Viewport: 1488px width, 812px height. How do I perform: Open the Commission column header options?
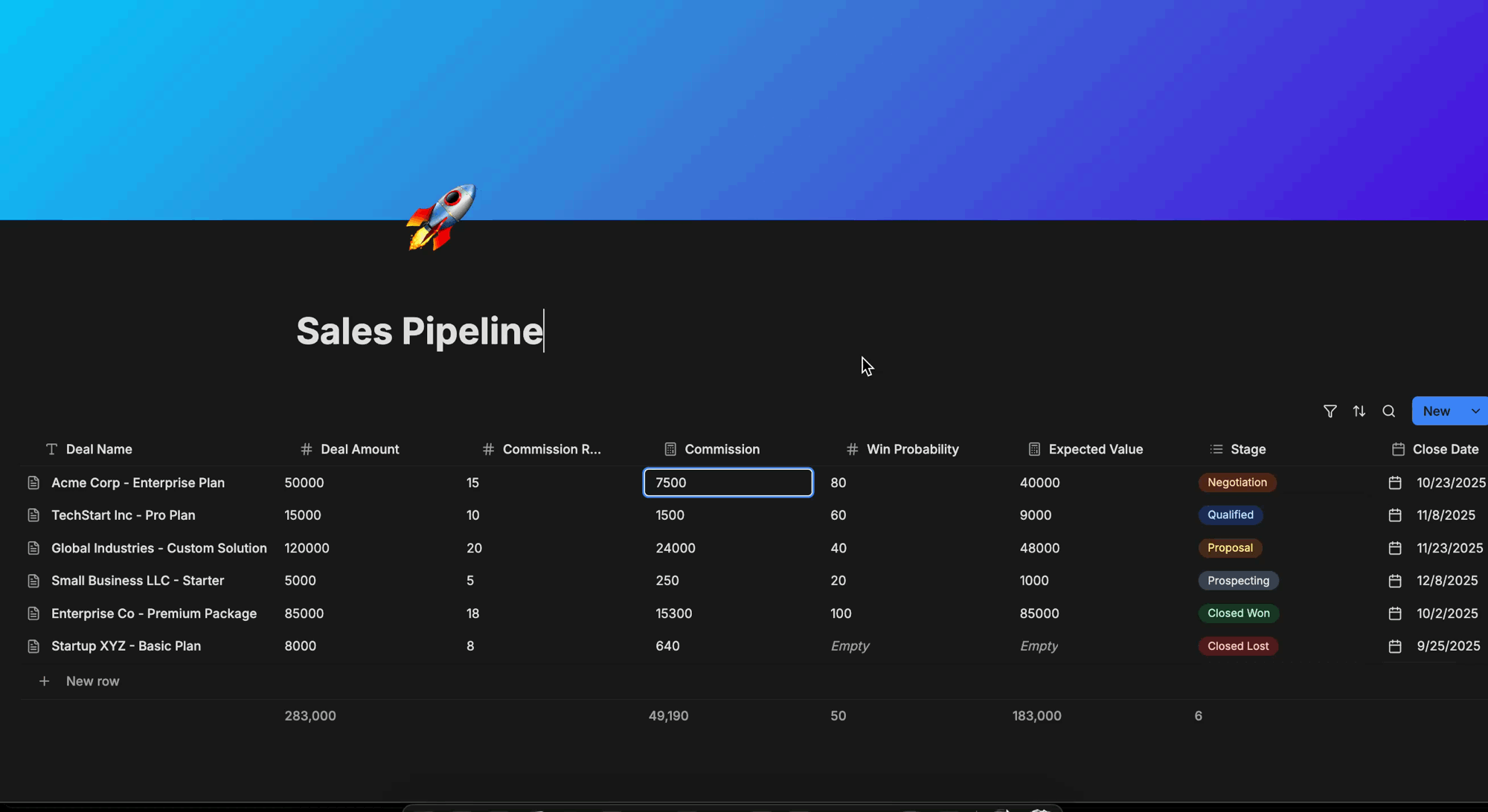coord(721,449)
